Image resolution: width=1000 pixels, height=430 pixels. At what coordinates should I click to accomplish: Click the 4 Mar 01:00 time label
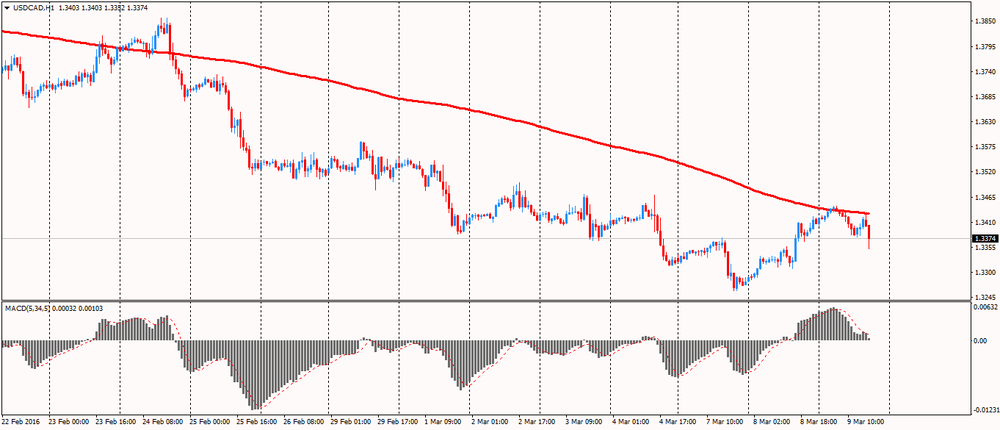631,422
